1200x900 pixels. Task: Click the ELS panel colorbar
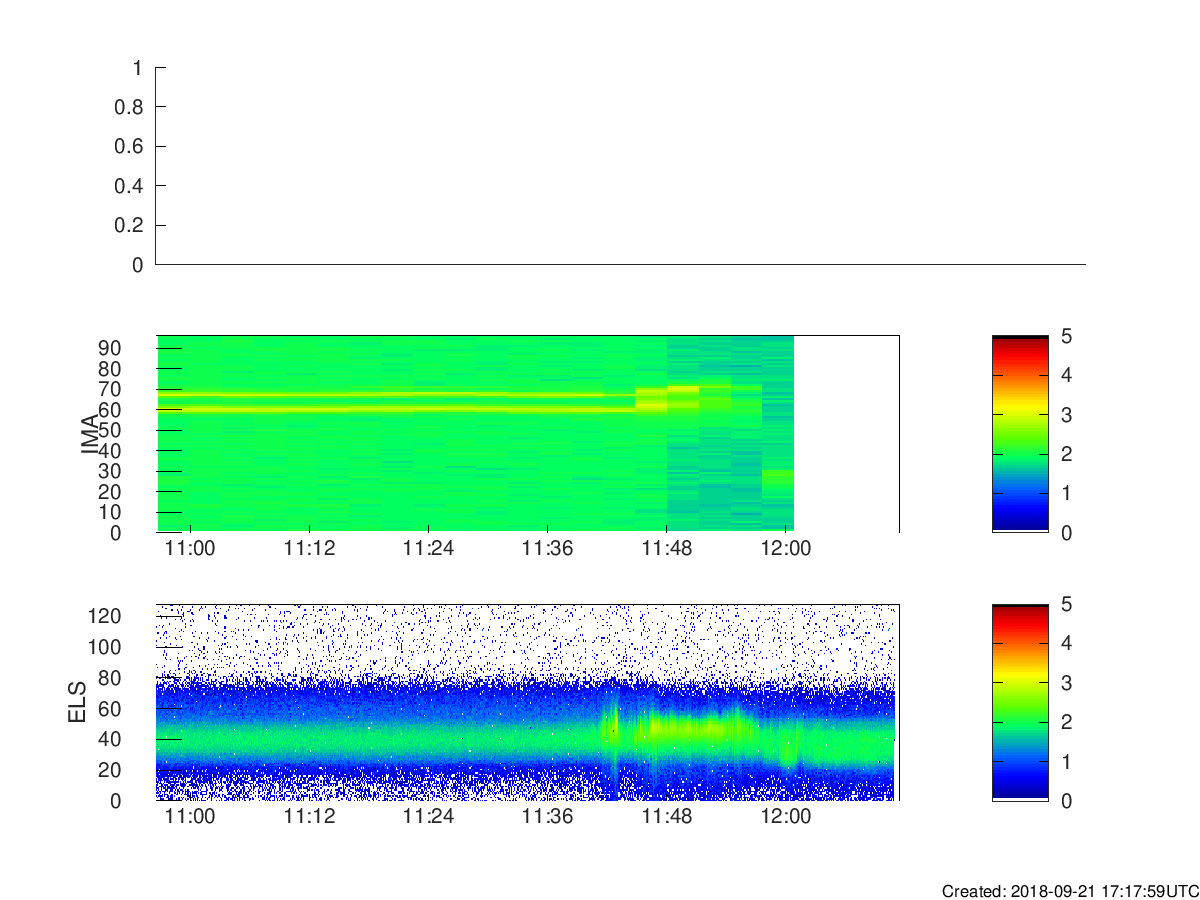(1020, 702)
